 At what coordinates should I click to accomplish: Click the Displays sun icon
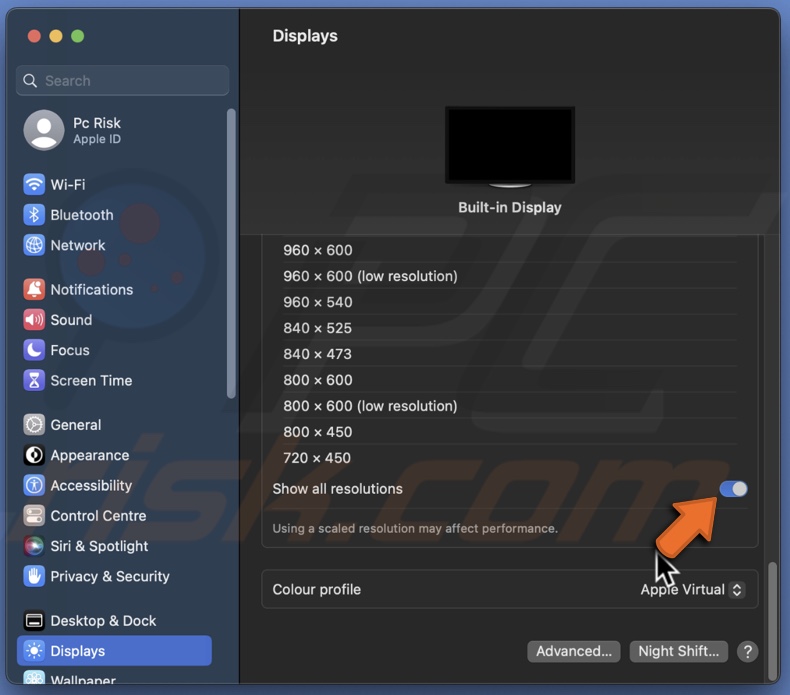34,651
